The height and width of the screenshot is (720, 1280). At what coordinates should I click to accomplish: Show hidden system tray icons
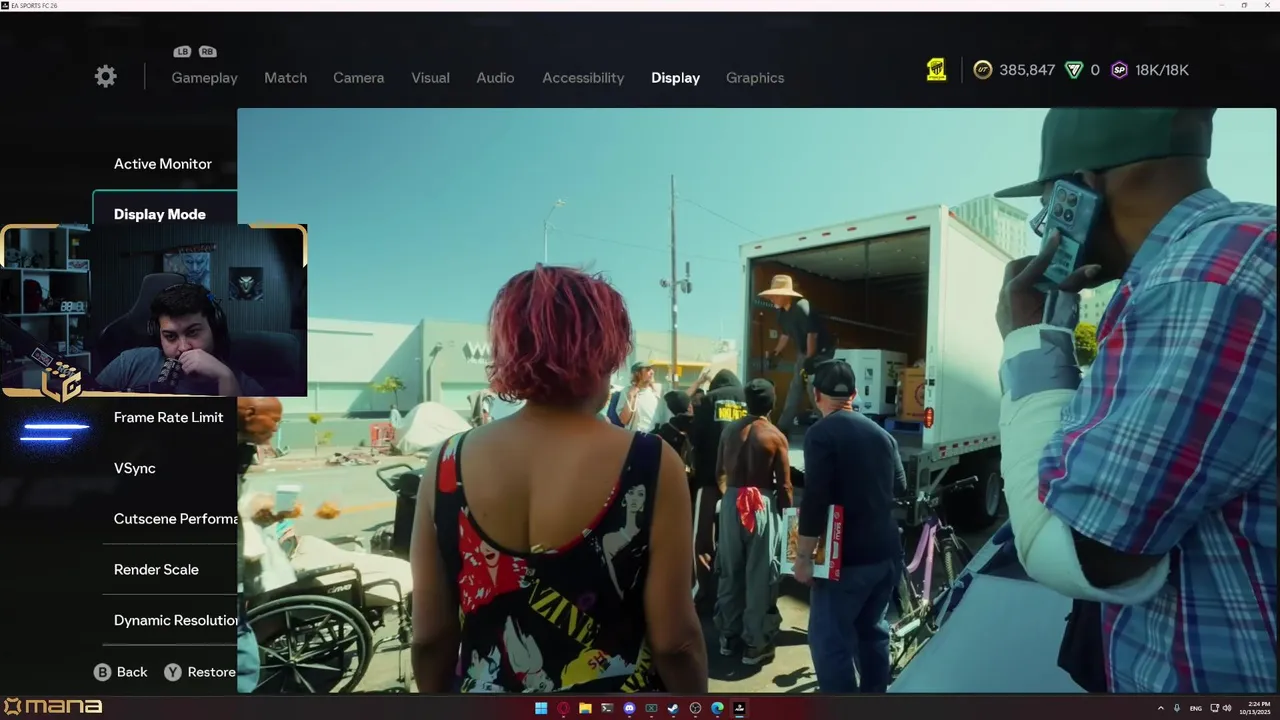(1161, 708)
